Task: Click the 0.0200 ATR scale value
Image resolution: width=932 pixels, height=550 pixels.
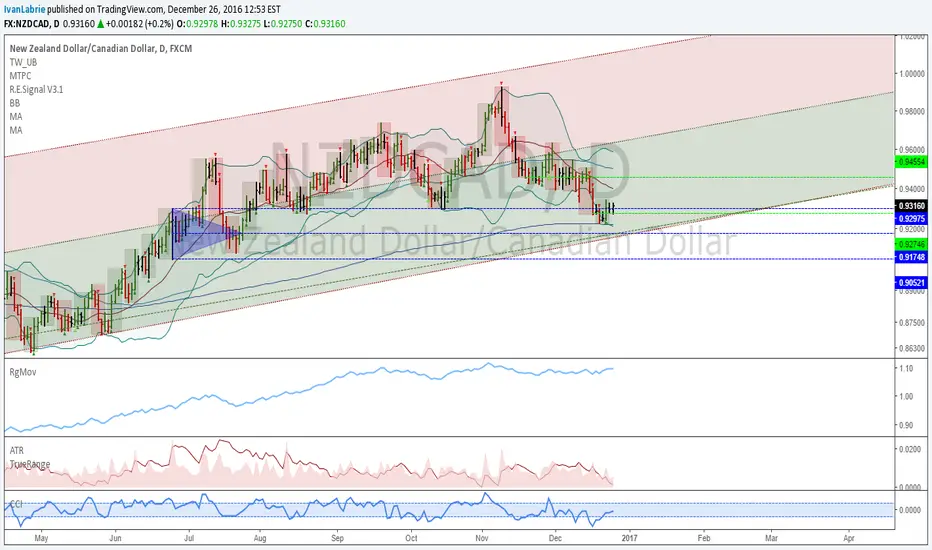Action: (909, 449)
